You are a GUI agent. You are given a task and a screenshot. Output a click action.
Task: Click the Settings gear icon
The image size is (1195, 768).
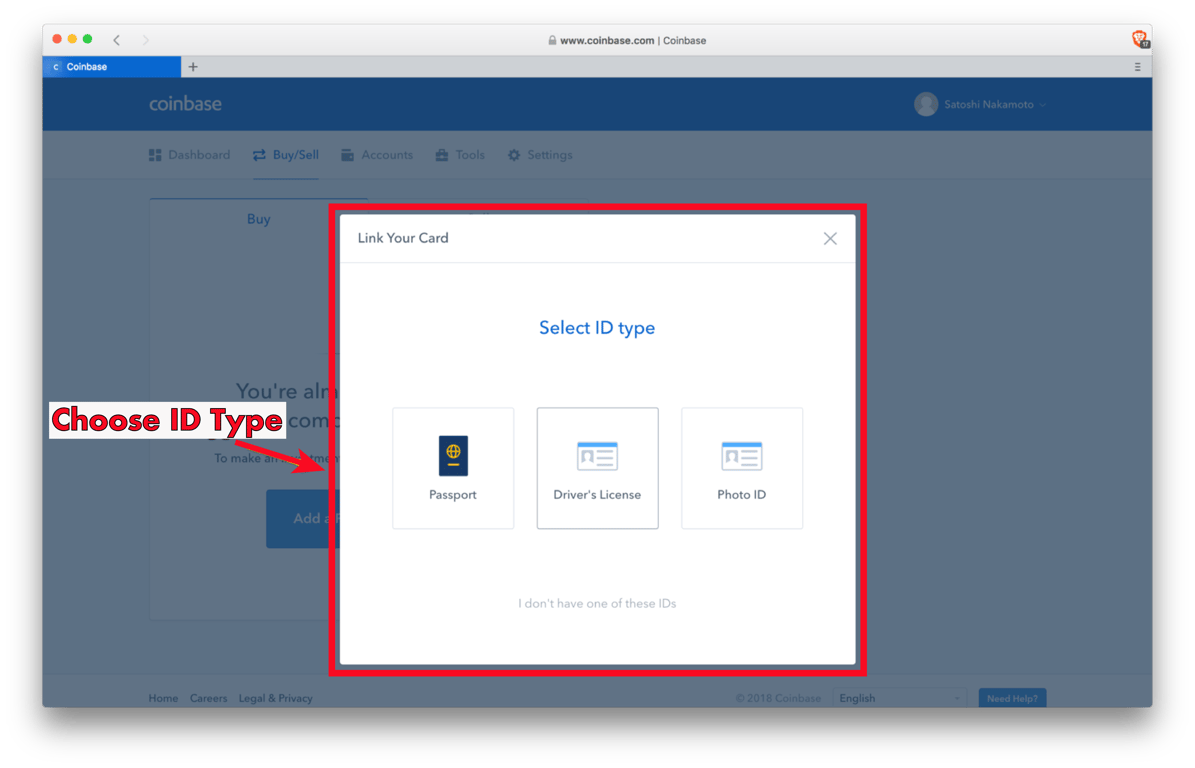point(513,155)
